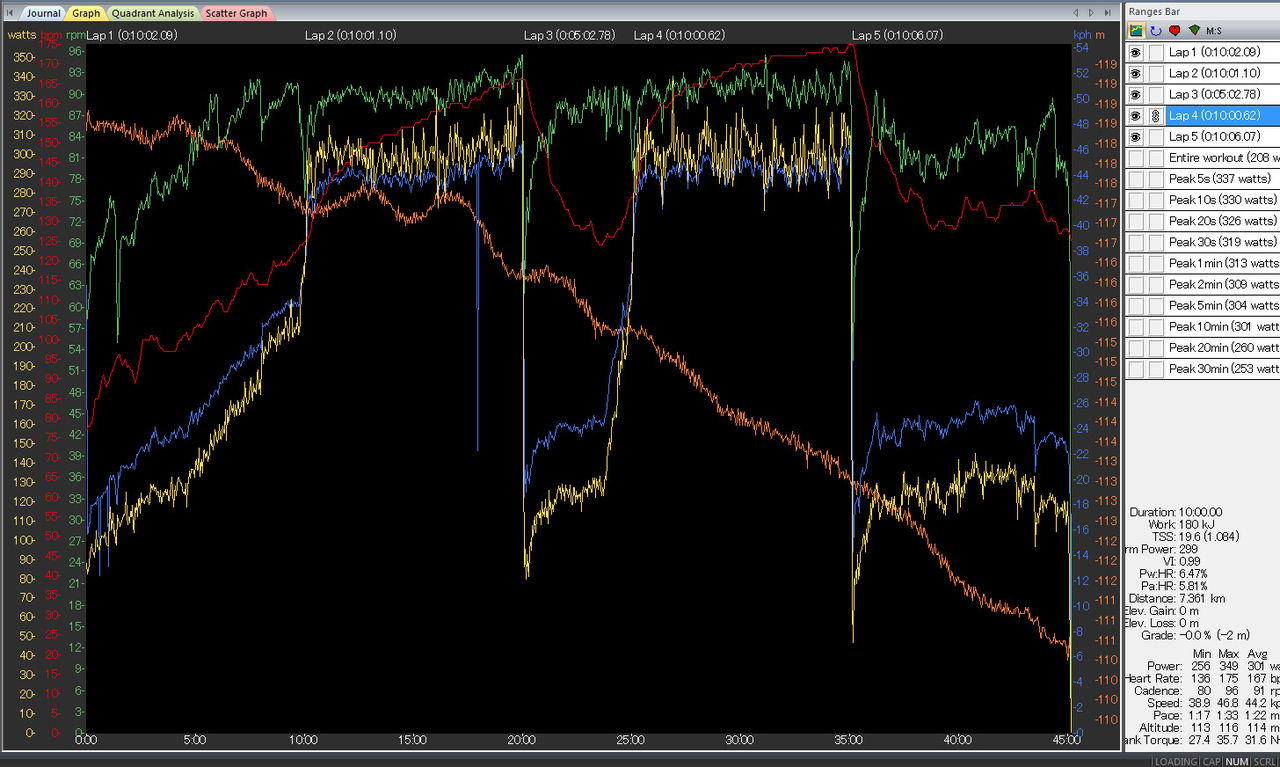Click the link icon on the Lap 4 row
The image size is (1280, 767).
coord(1155,115)
